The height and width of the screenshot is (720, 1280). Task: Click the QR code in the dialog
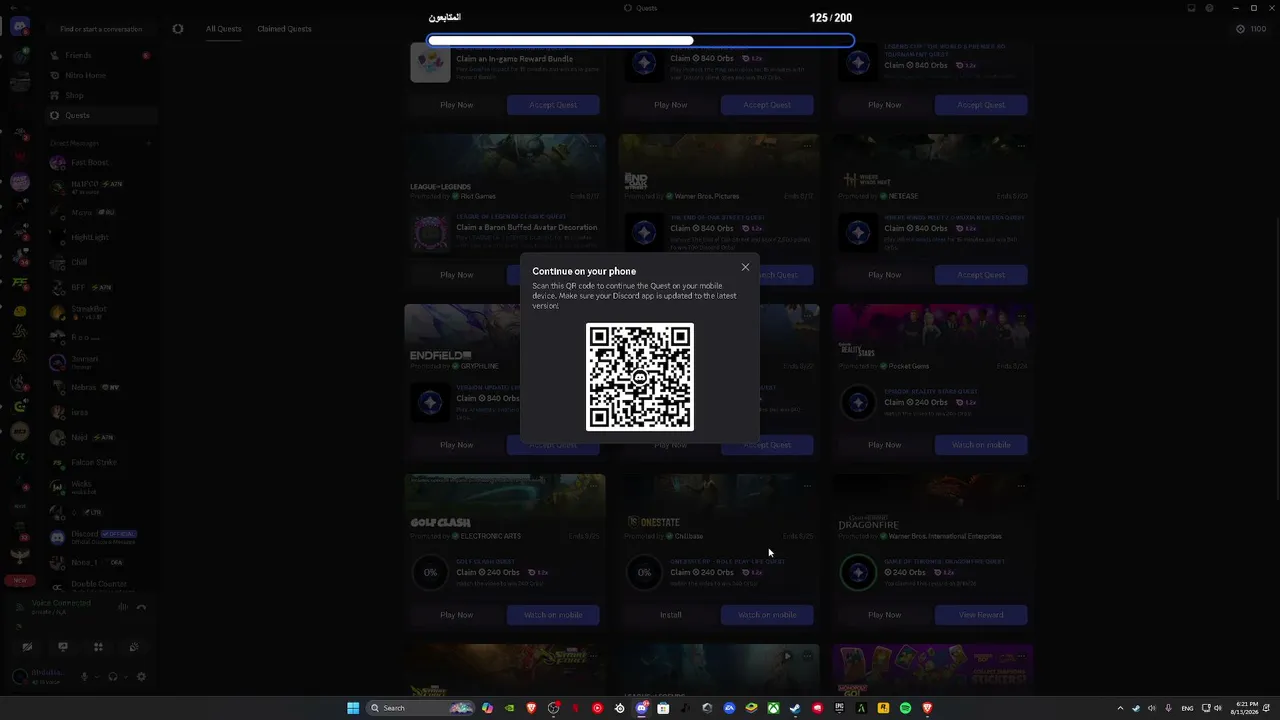640,377
